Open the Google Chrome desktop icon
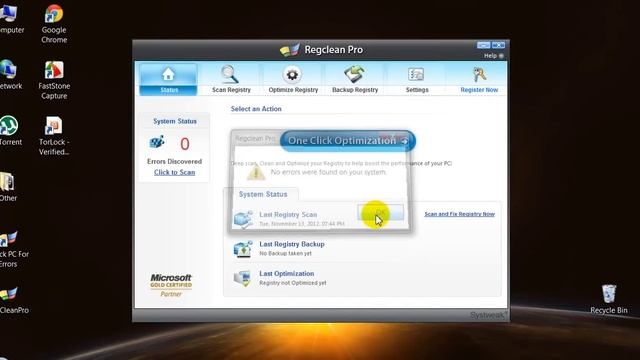The image size is (640, 360). (54, 24)
